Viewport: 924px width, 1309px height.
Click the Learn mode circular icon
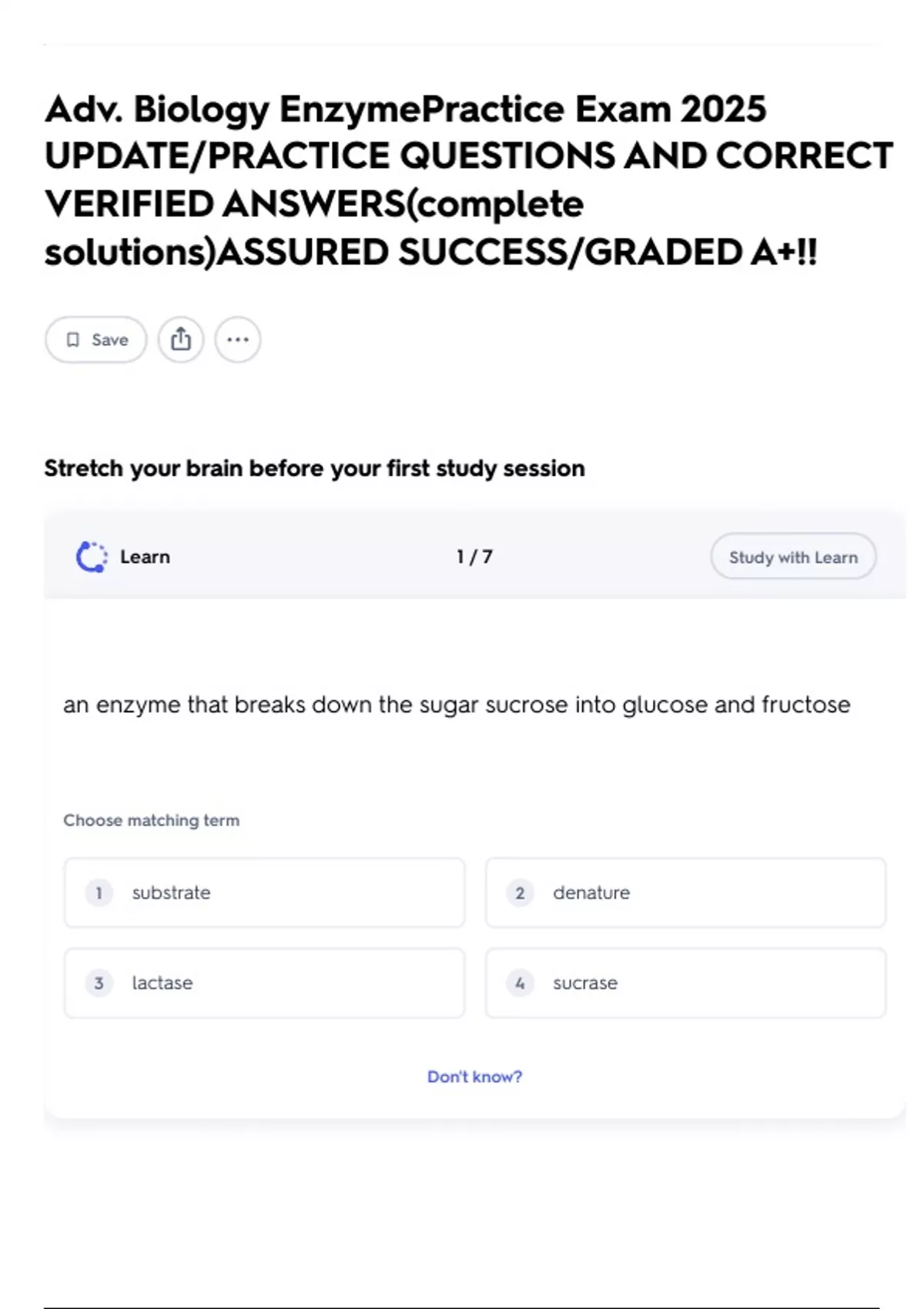click(x=92, y=557)
